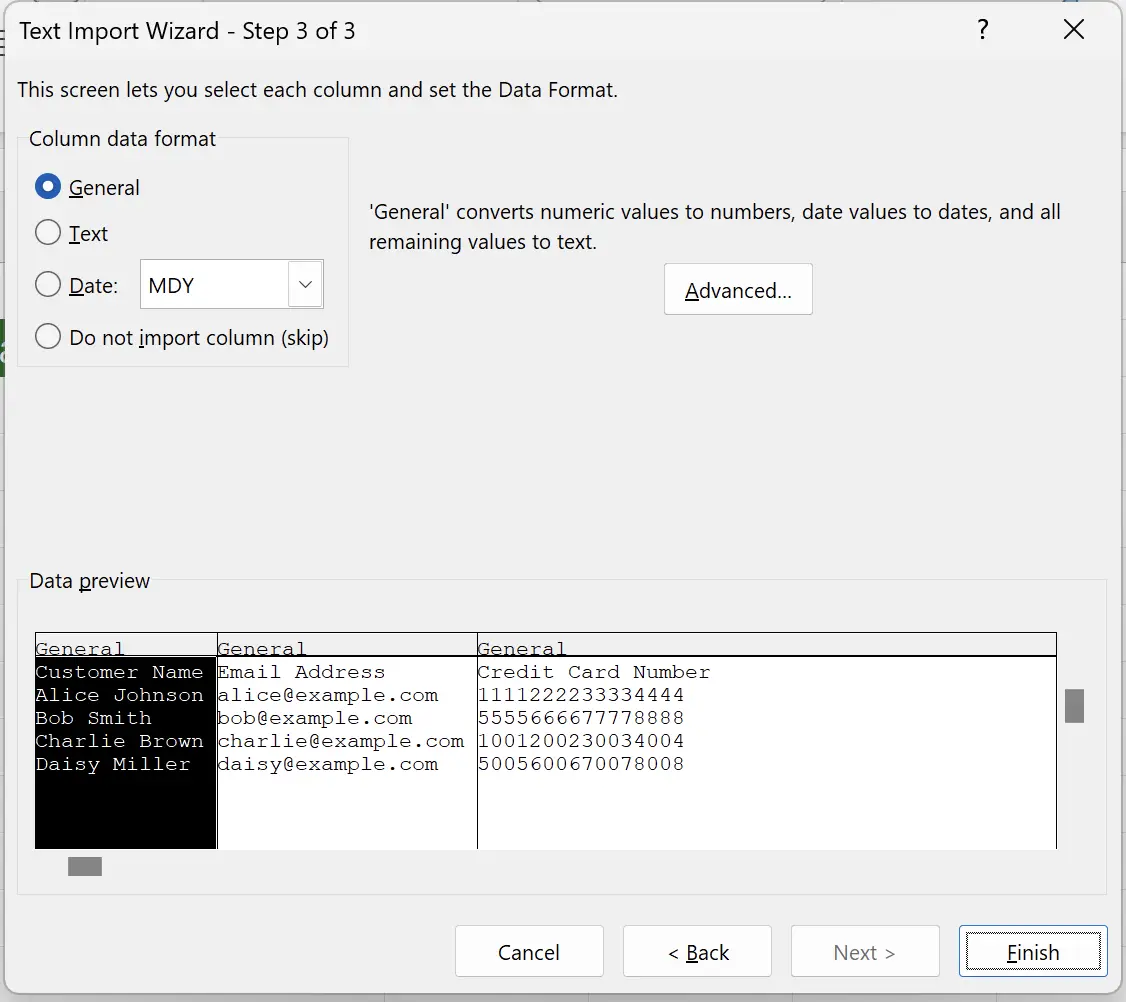Cancel the Text Import Wizard
This screenshot has height=1002, width=1126.
point(529,951)
